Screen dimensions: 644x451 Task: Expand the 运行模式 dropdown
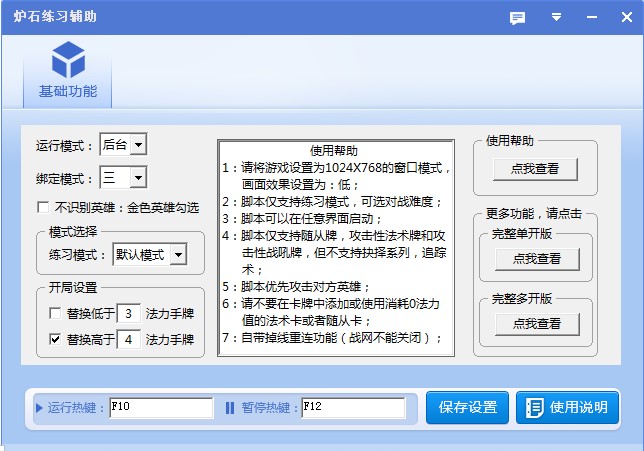point(138,144)
